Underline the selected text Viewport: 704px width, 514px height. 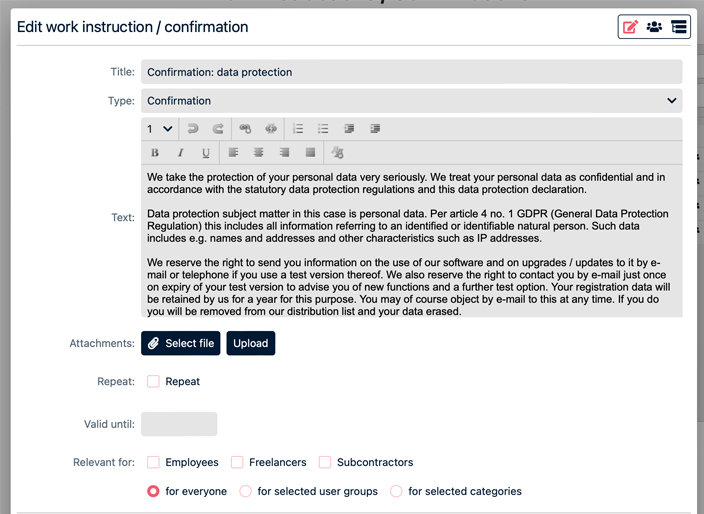point(206,153)
